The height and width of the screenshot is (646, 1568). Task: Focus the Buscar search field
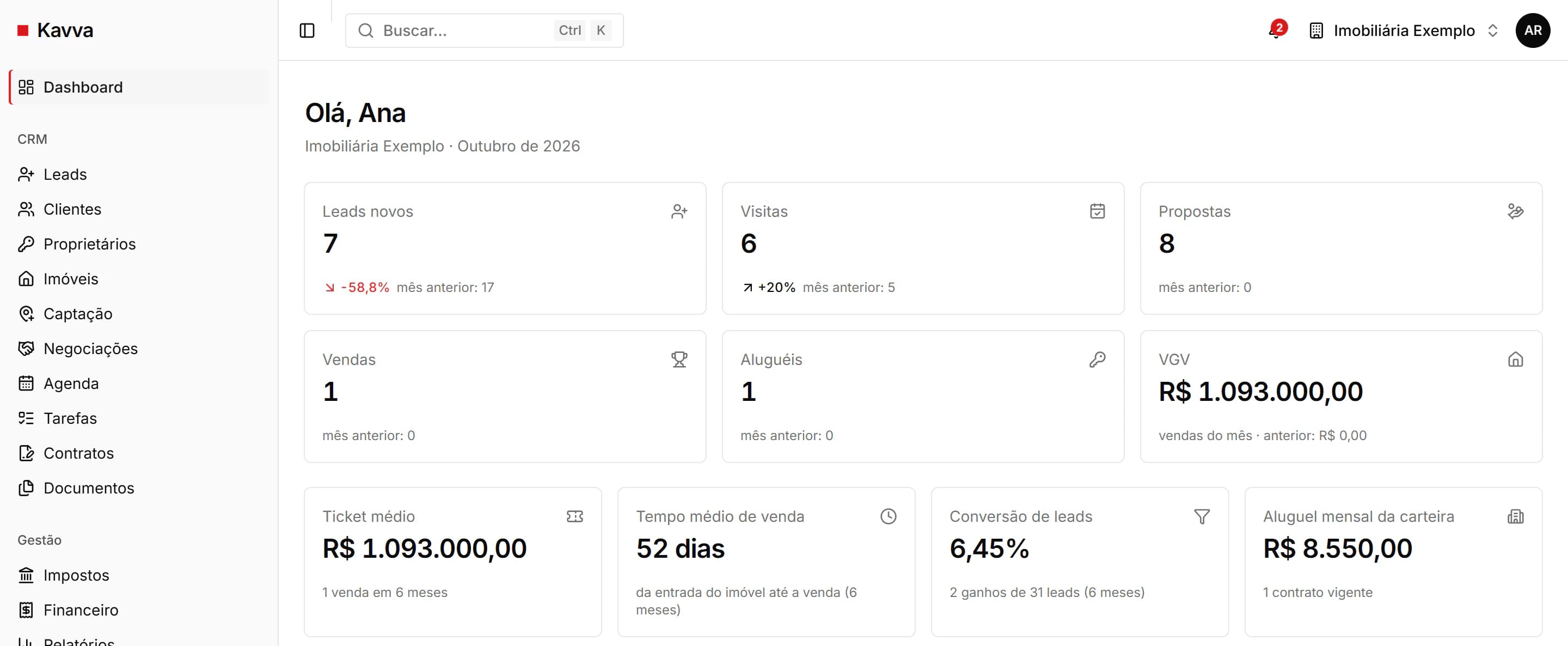click(x=484, y=31)
